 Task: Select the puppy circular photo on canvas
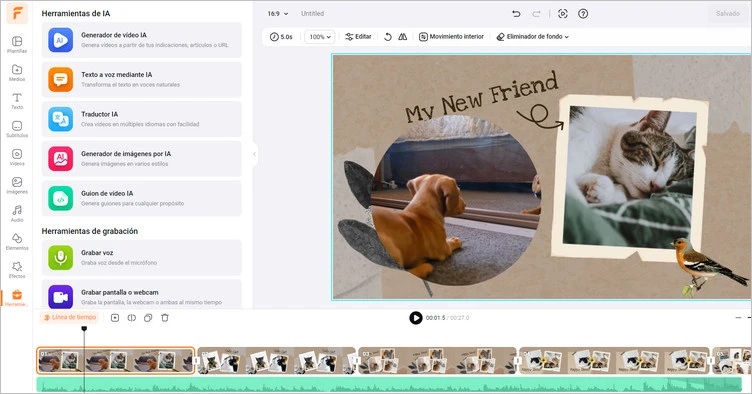click(456, 201)
